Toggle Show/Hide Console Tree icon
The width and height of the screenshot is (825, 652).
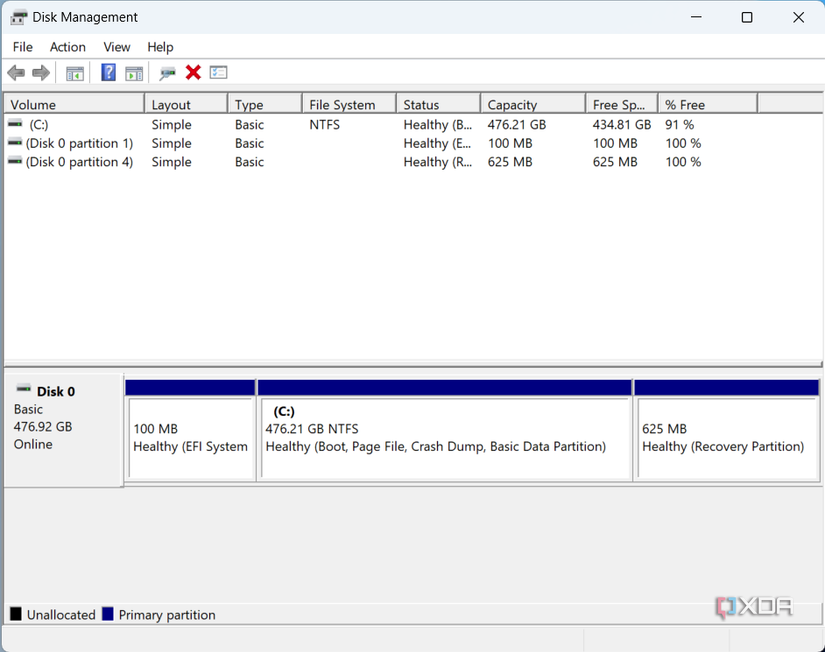point(75,73)
